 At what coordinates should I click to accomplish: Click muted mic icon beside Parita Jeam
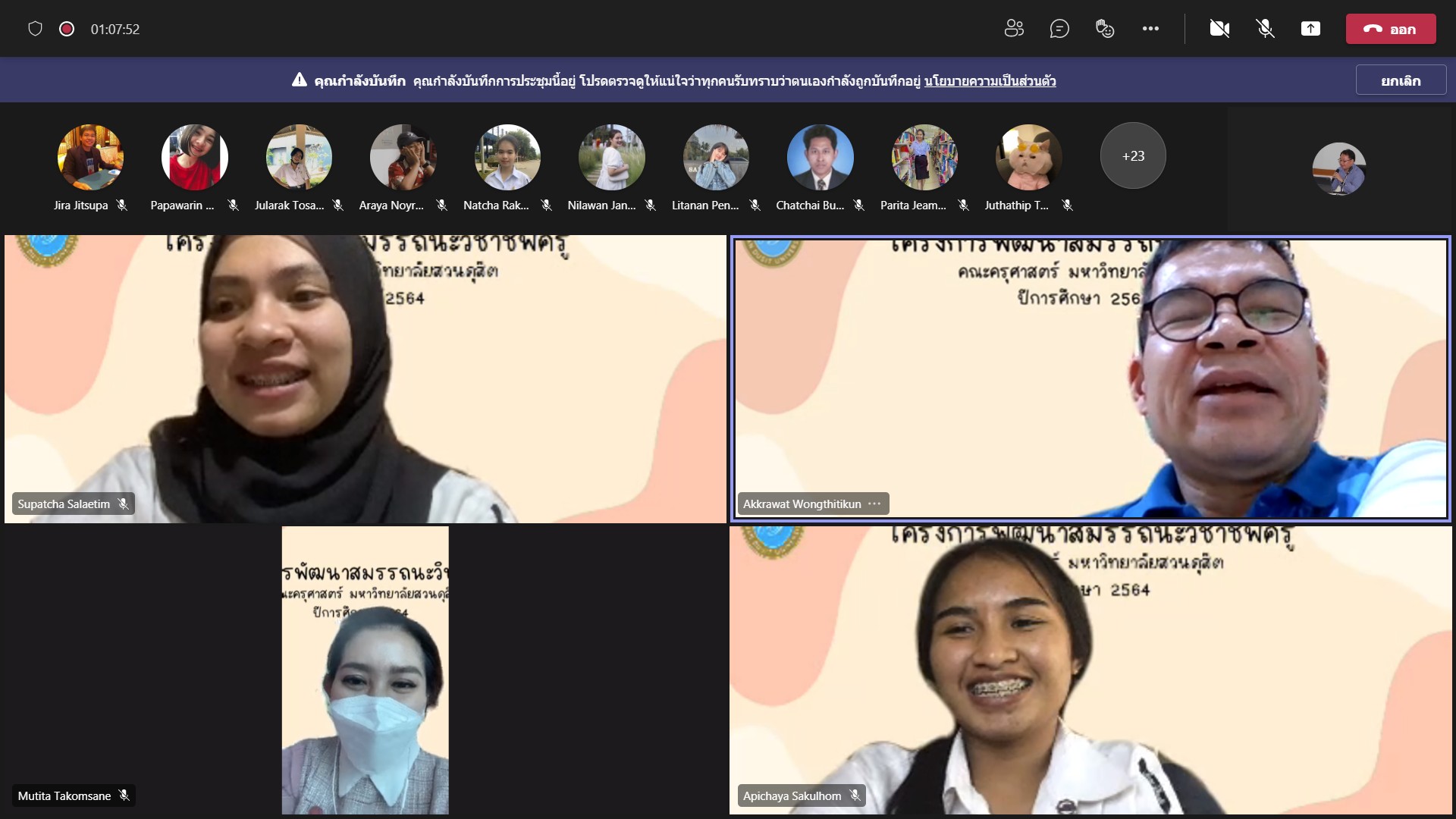point(963,206)
